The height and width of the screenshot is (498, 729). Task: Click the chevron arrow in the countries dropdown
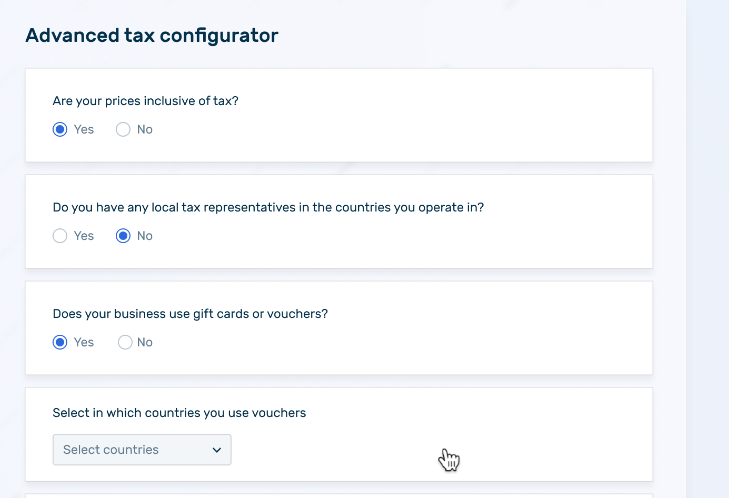pyautogui.click(x=217, y=450)
